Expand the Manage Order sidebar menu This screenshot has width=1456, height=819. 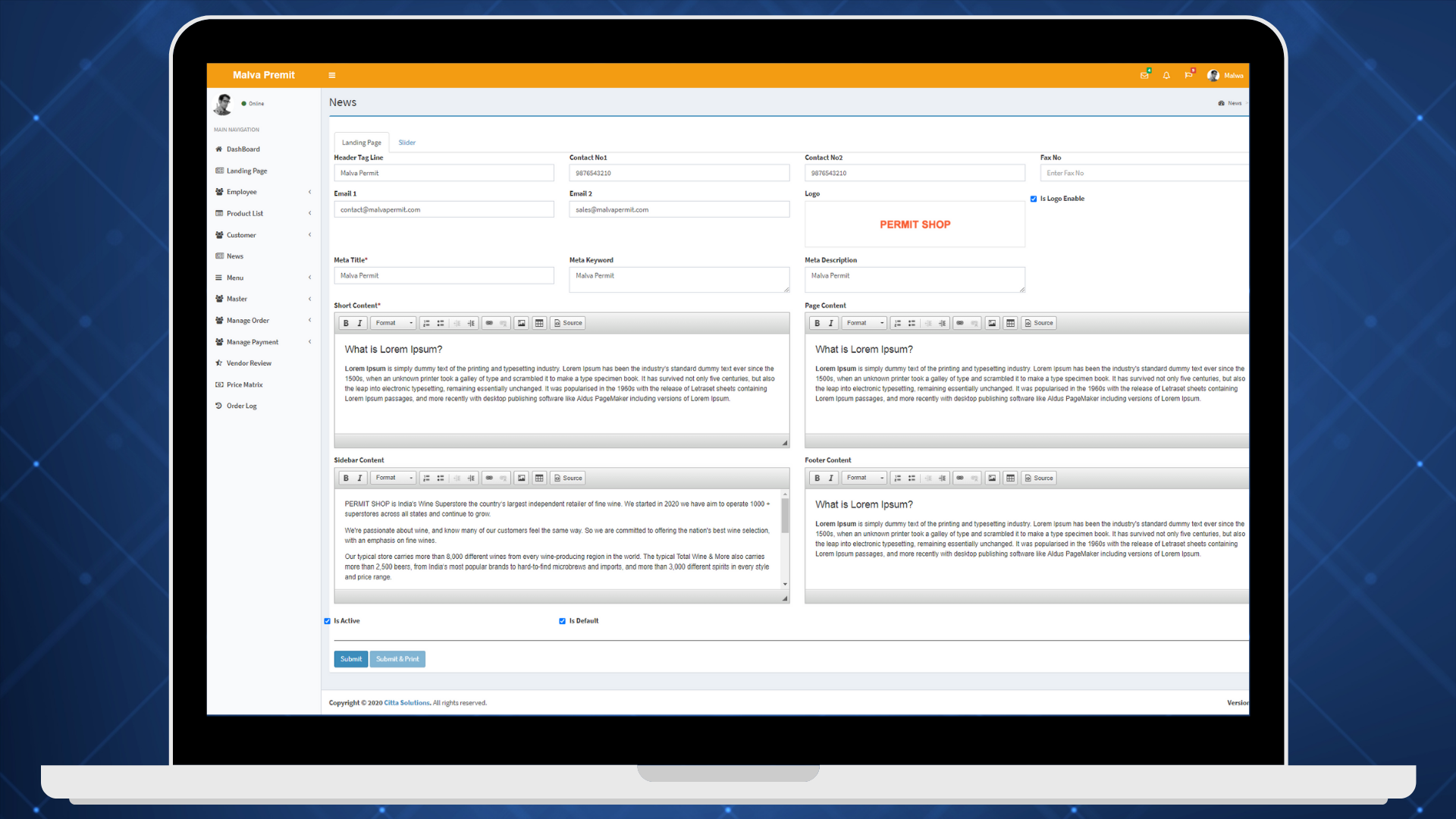(263, 321)
